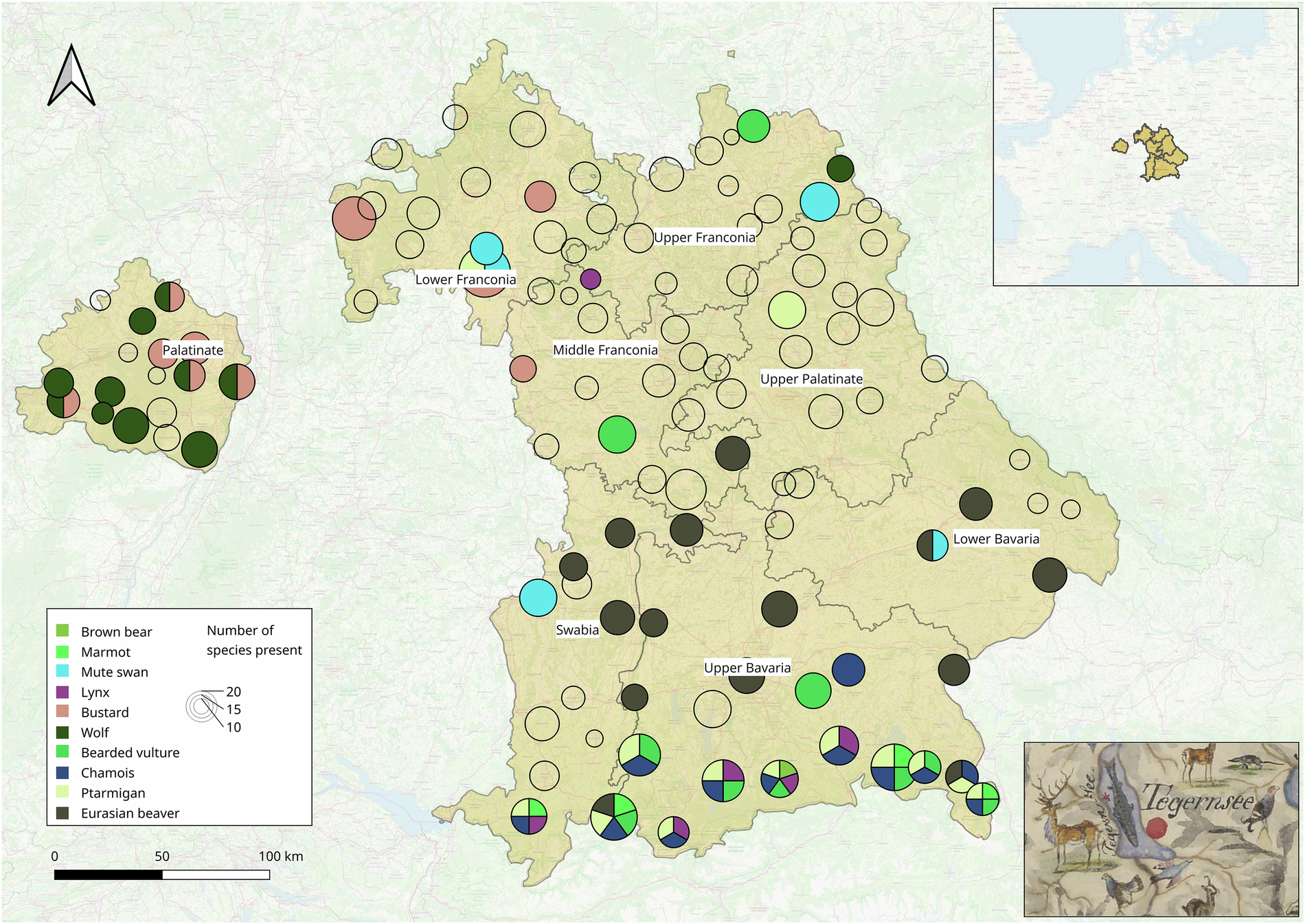The width and height of the screenshot is (1305, 924).
Task: Click the Lynx purple legend swatch
Action: click(x=63, y=692)
